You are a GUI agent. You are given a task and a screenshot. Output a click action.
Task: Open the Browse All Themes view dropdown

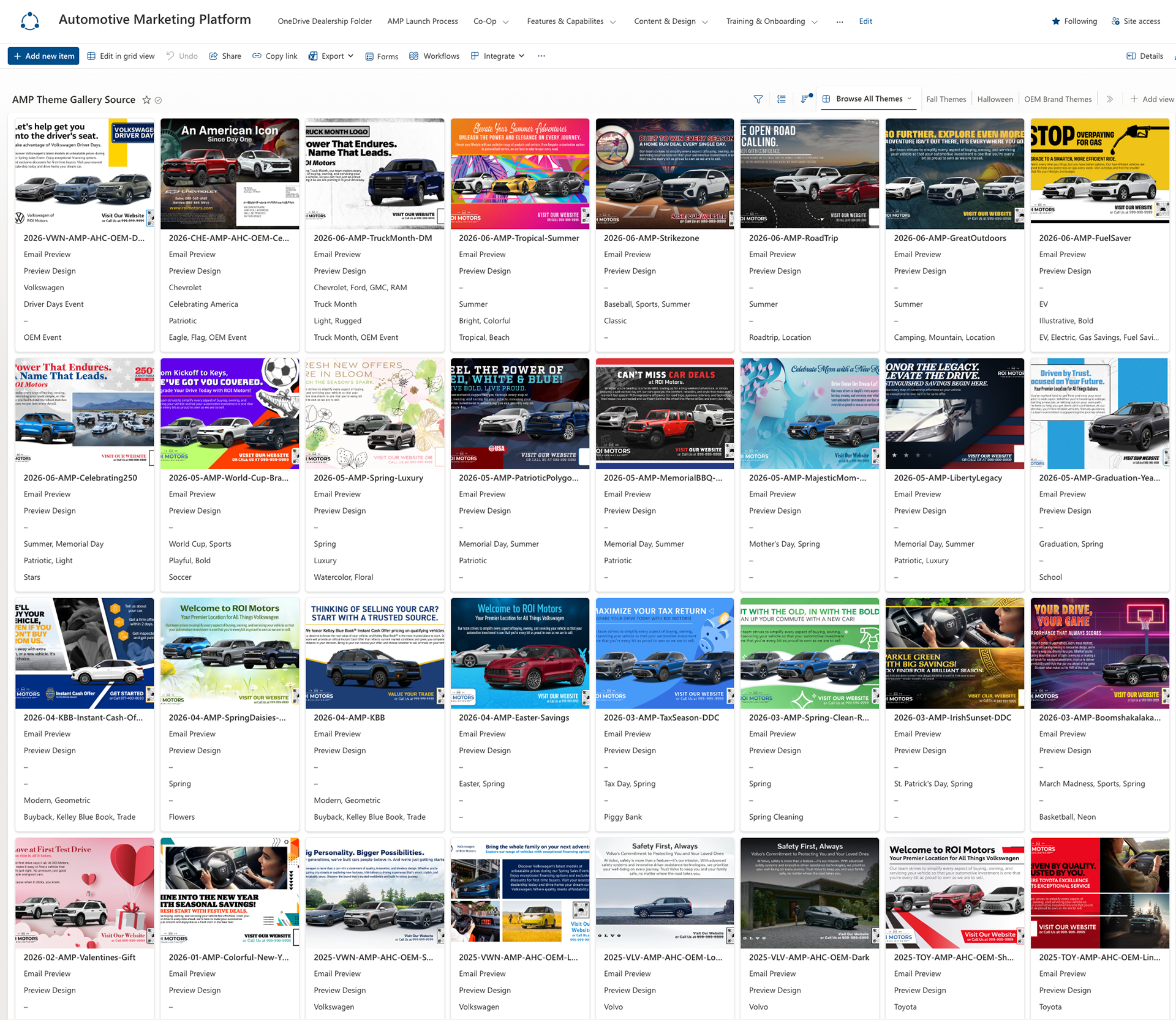pos(867,99)
